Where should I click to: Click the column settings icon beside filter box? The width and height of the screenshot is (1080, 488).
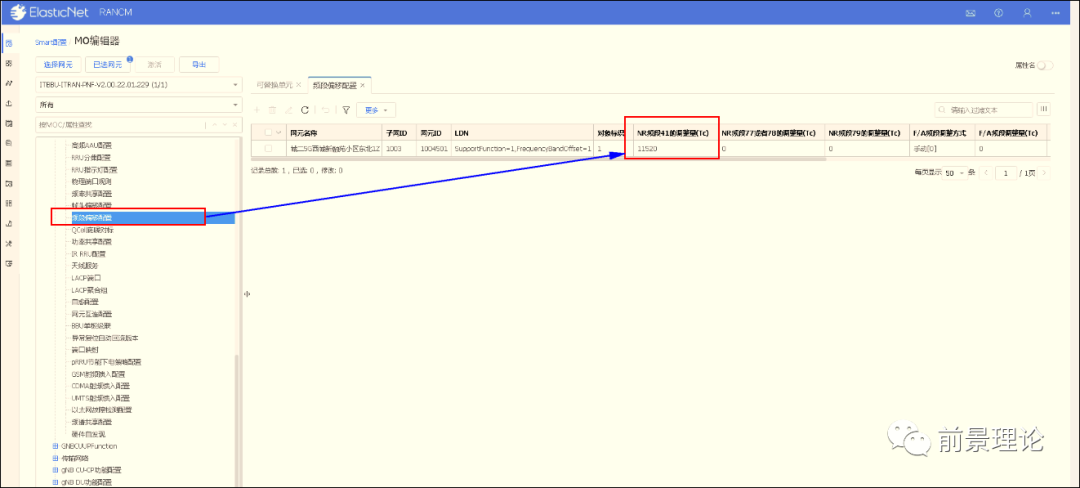(x=1044, y=109)
